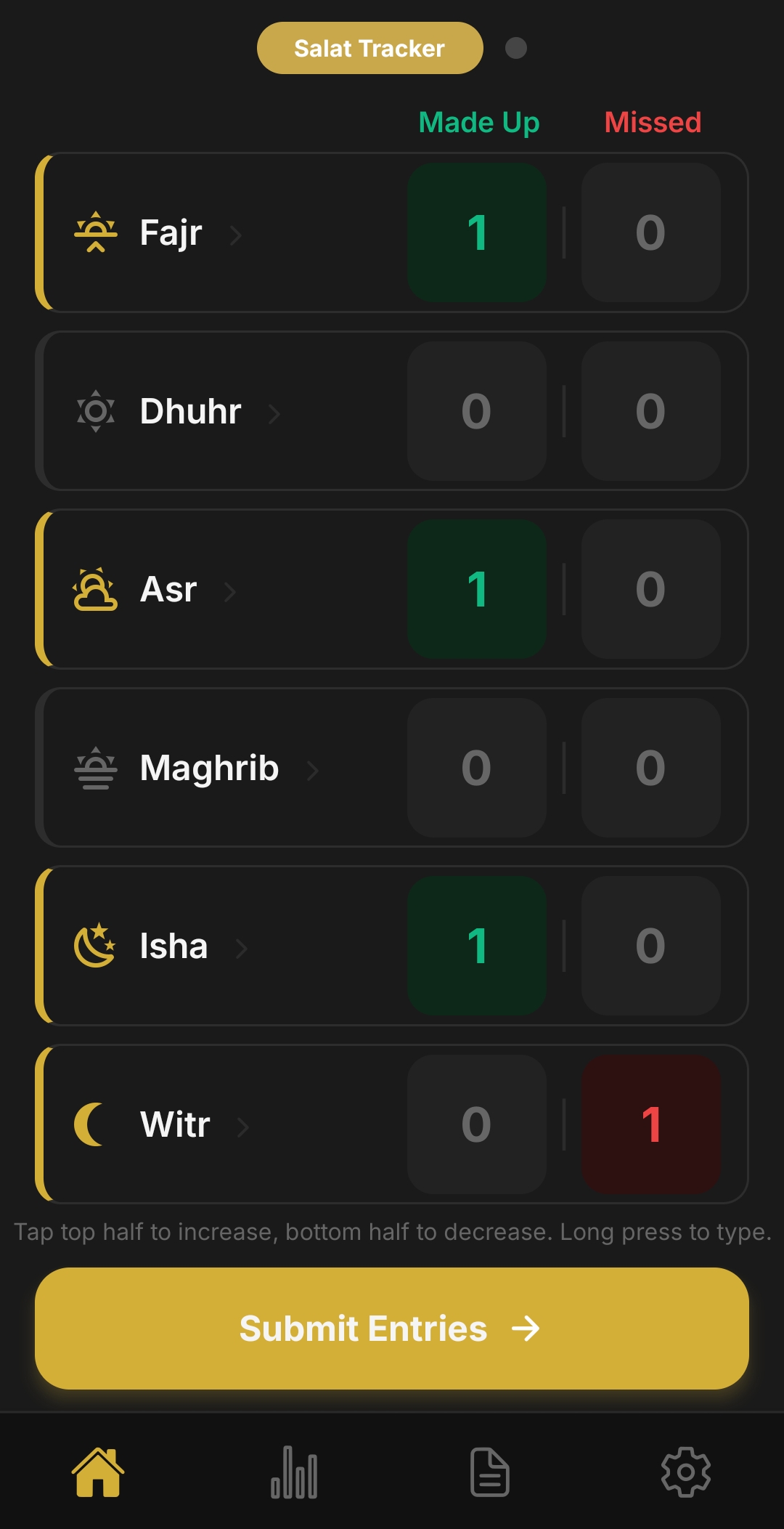Image resolution: width=784 pixels, height=1529 pixels.
Task: Tap the Asr cloudy sun icon
Action: 95,589
